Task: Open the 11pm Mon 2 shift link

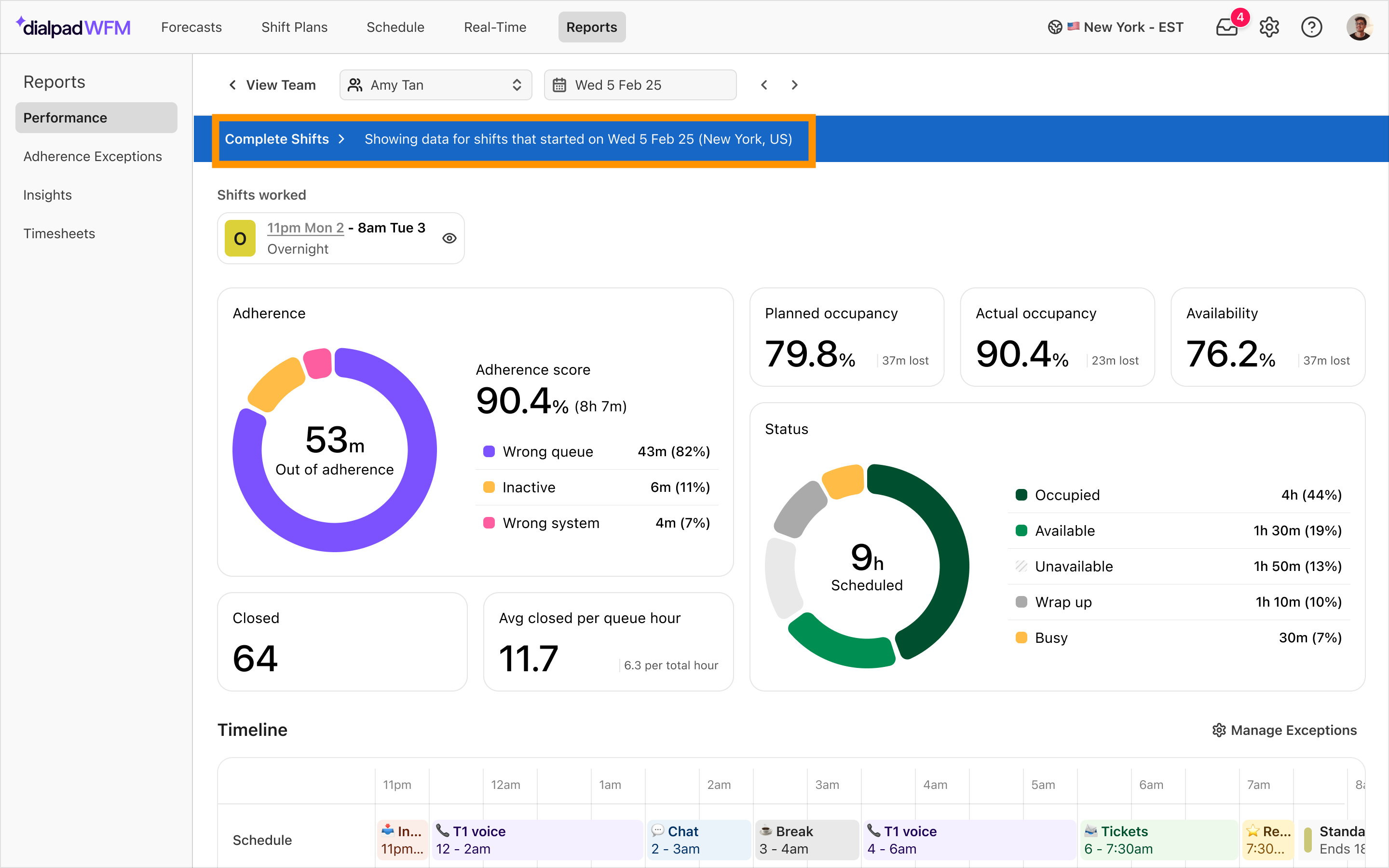Action: pos(305,228)
